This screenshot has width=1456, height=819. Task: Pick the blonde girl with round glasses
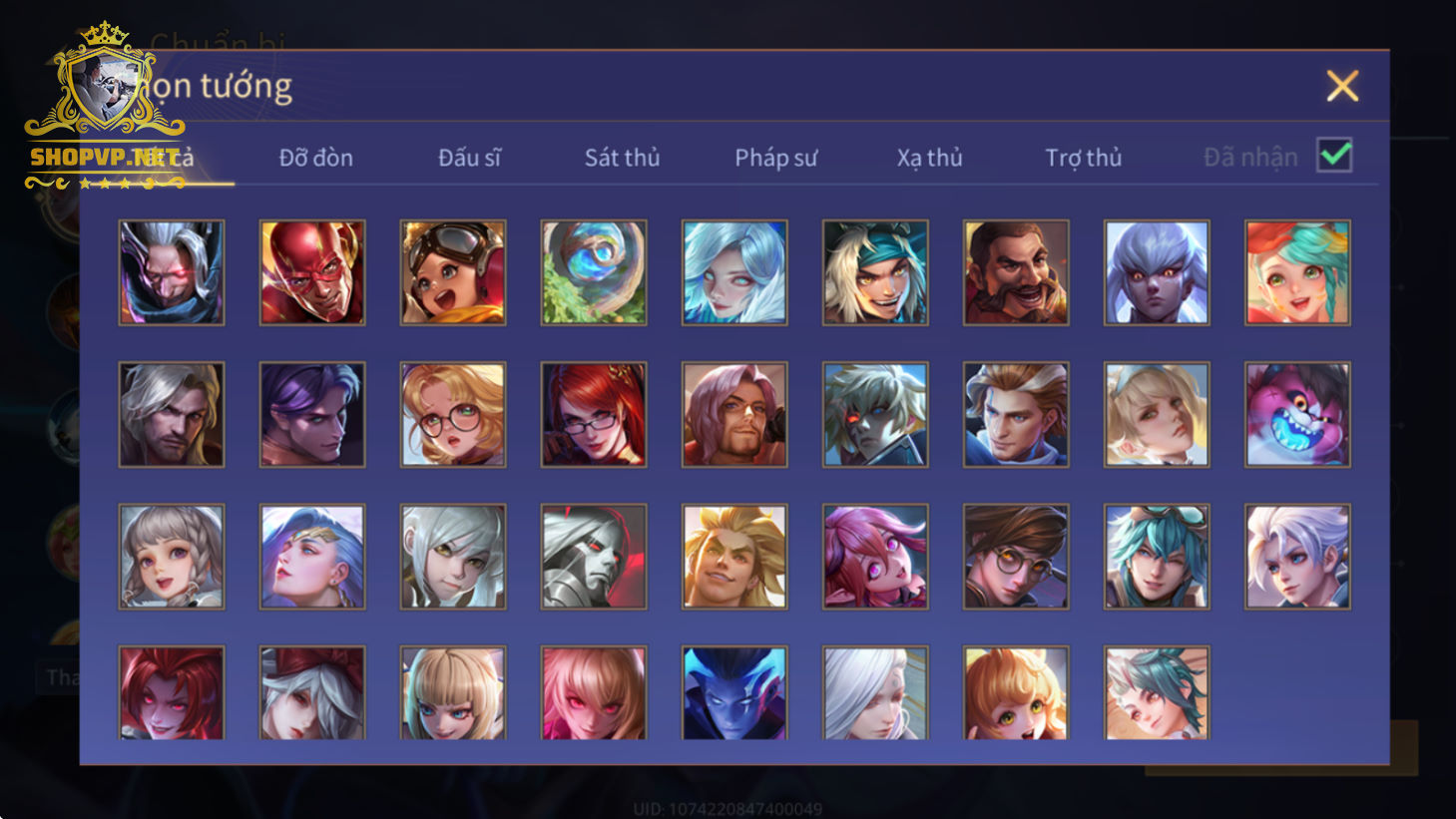453,414
